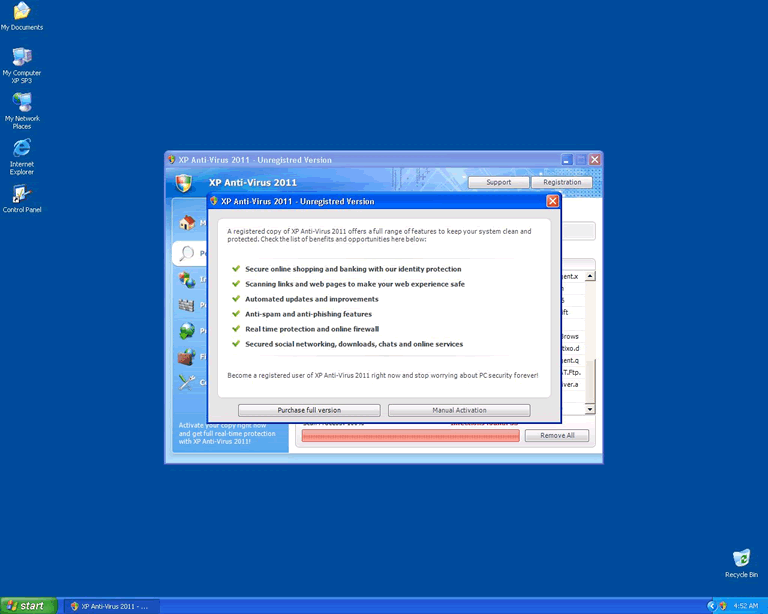Open My Documents desktop icon

click(21, 13)
